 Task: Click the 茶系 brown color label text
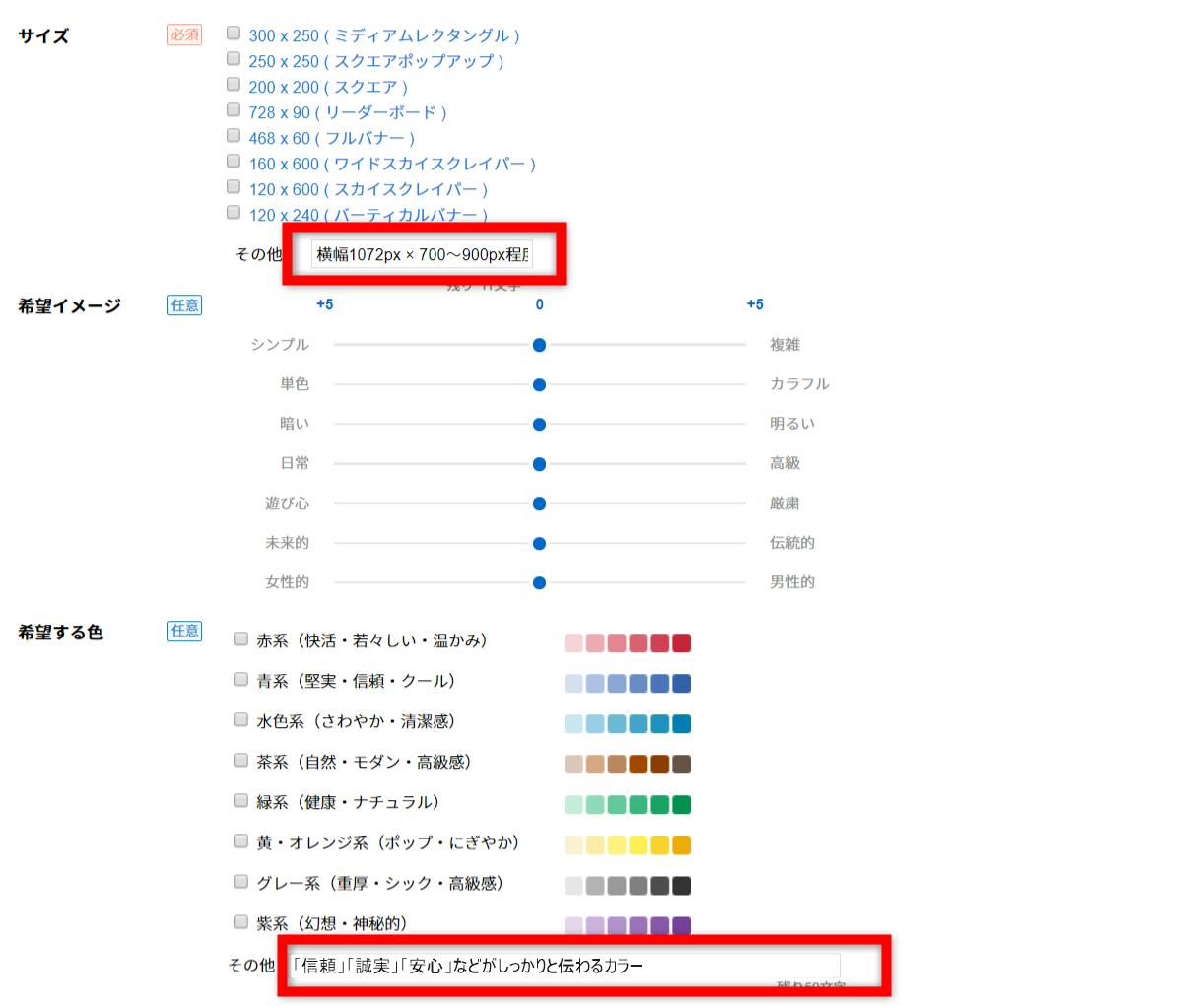pos(365,762)
